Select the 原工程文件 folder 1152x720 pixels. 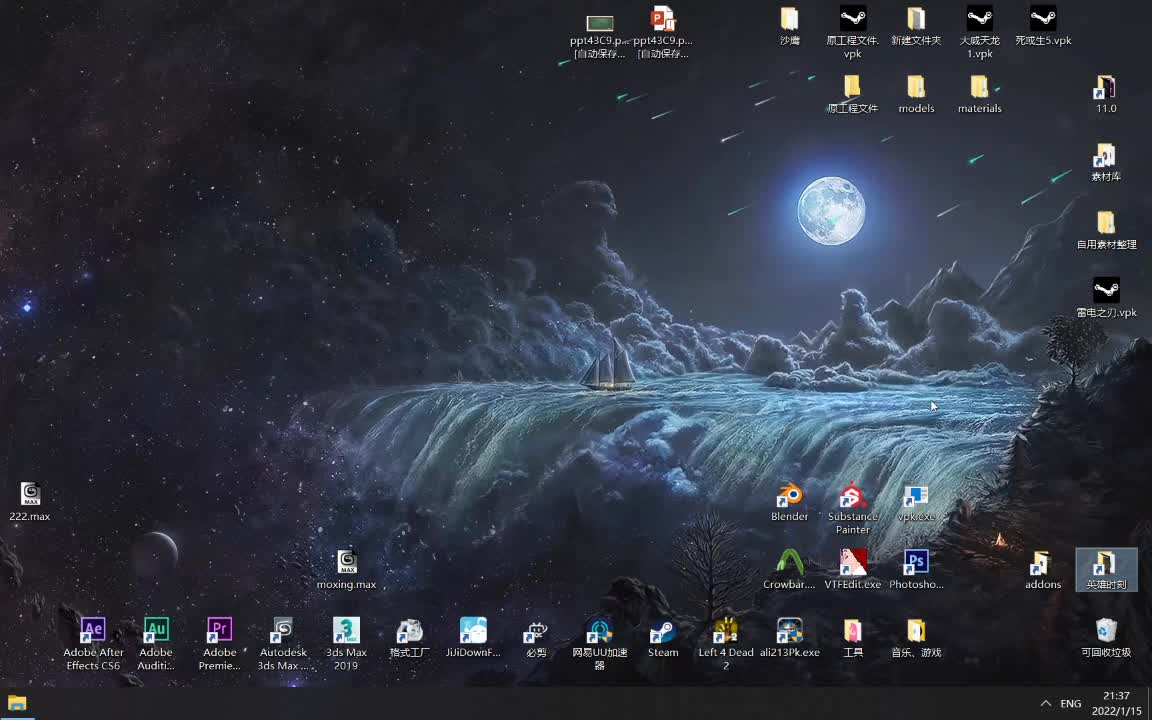click(x=853, y=94)
